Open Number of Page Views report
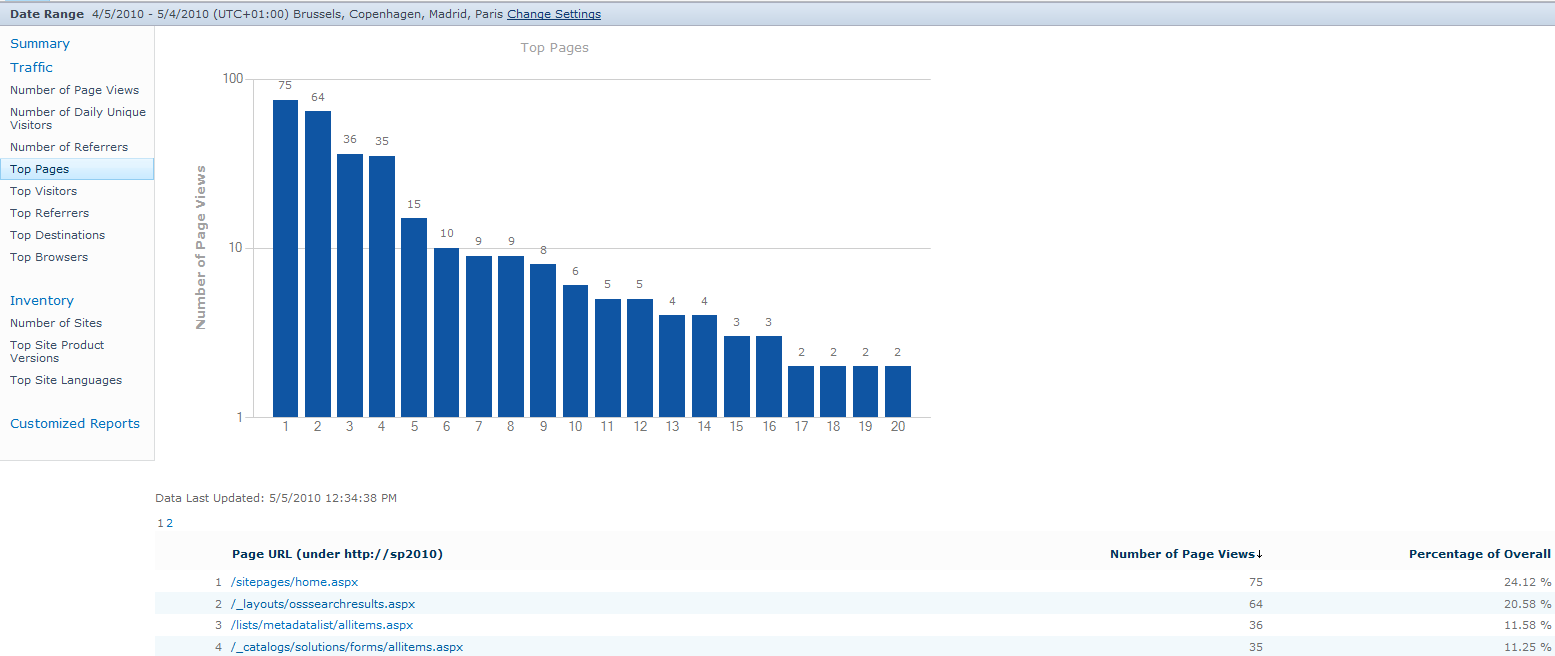Screen dimensions: 1555x656 coord(75,90)
